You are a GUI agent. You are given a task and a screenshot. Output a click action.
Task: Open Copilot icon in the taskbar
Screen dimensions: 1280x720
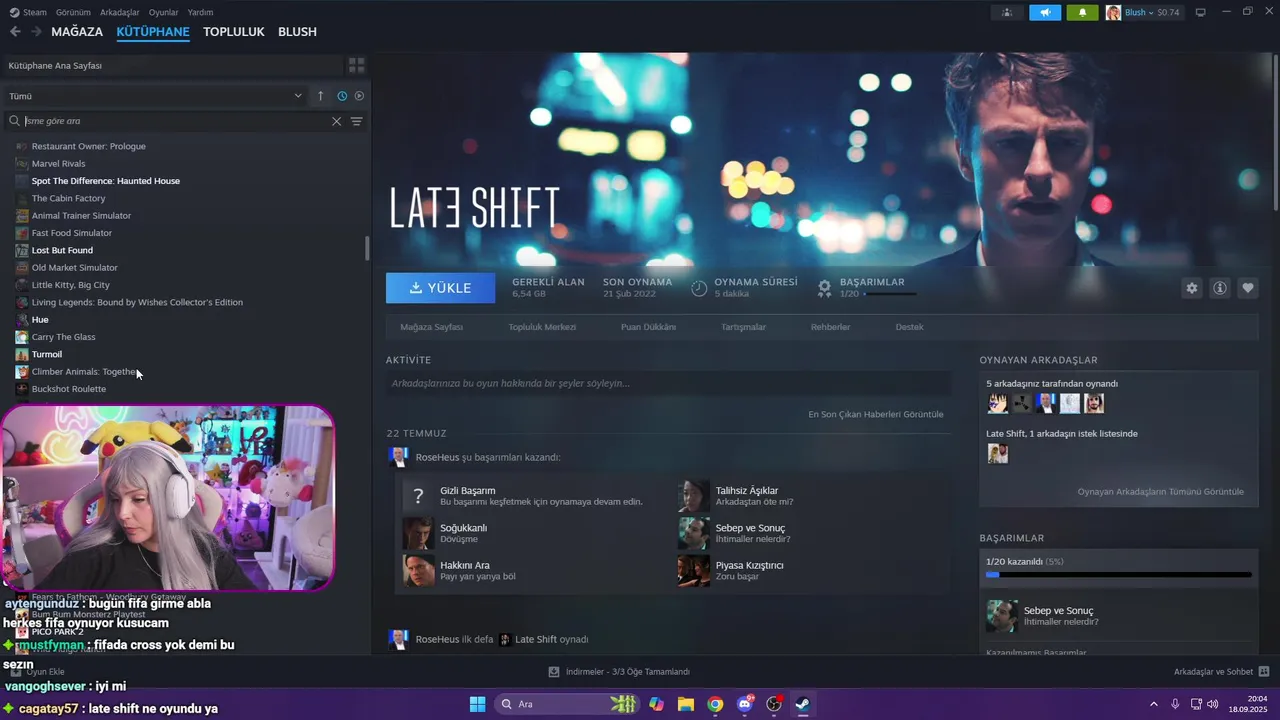pos(656,704)
